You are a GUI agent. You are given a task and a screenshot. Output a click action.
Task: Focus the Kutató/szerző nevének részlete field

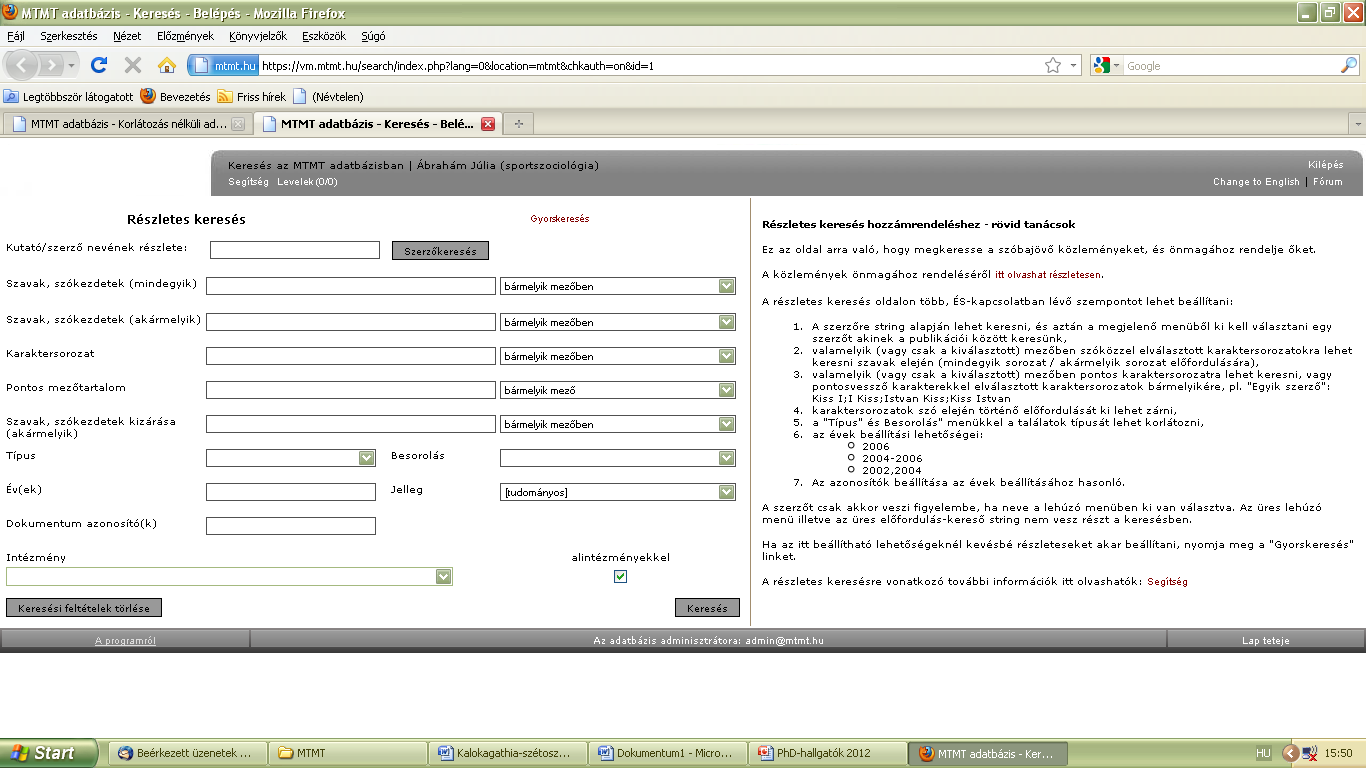[x=295, y=250]
